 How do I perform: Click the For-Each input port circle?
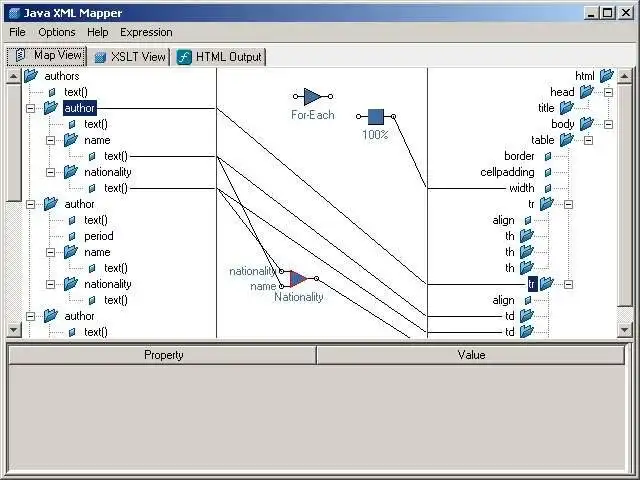pos(296,97)
